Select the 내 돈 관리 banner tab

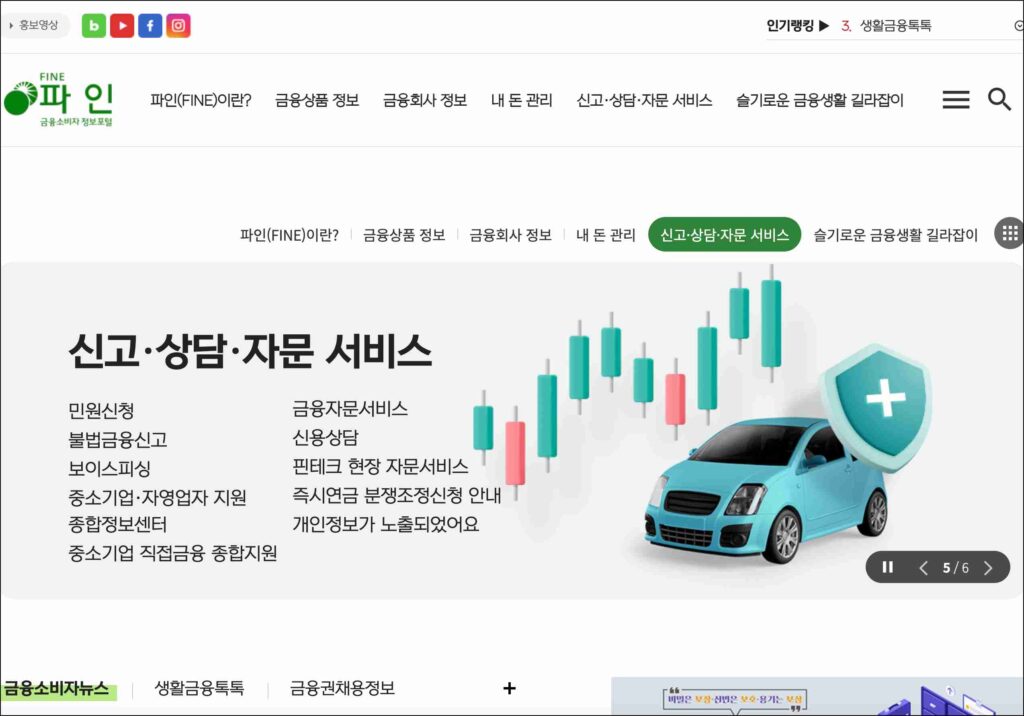[x=605, y=235]
